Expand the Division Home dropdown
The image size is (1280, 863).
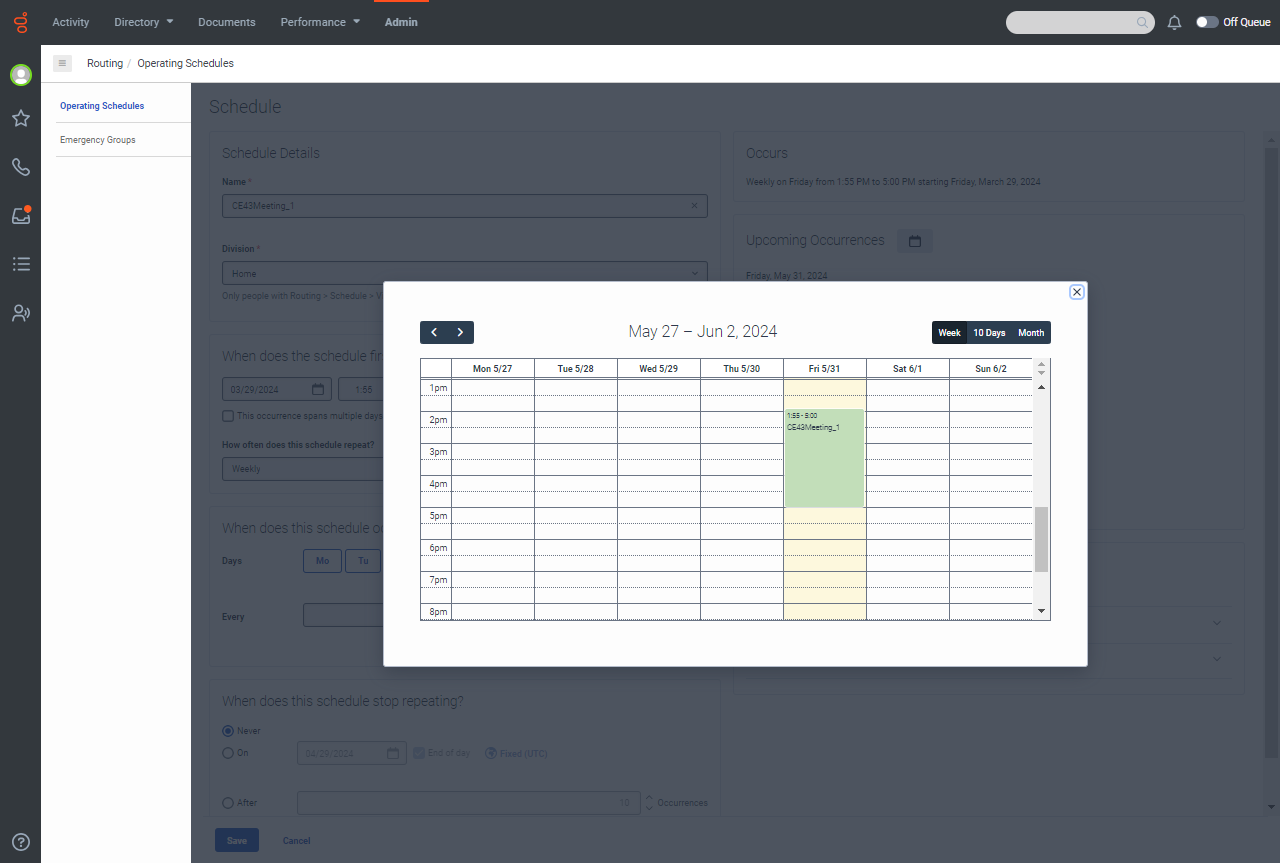(464, 273)
